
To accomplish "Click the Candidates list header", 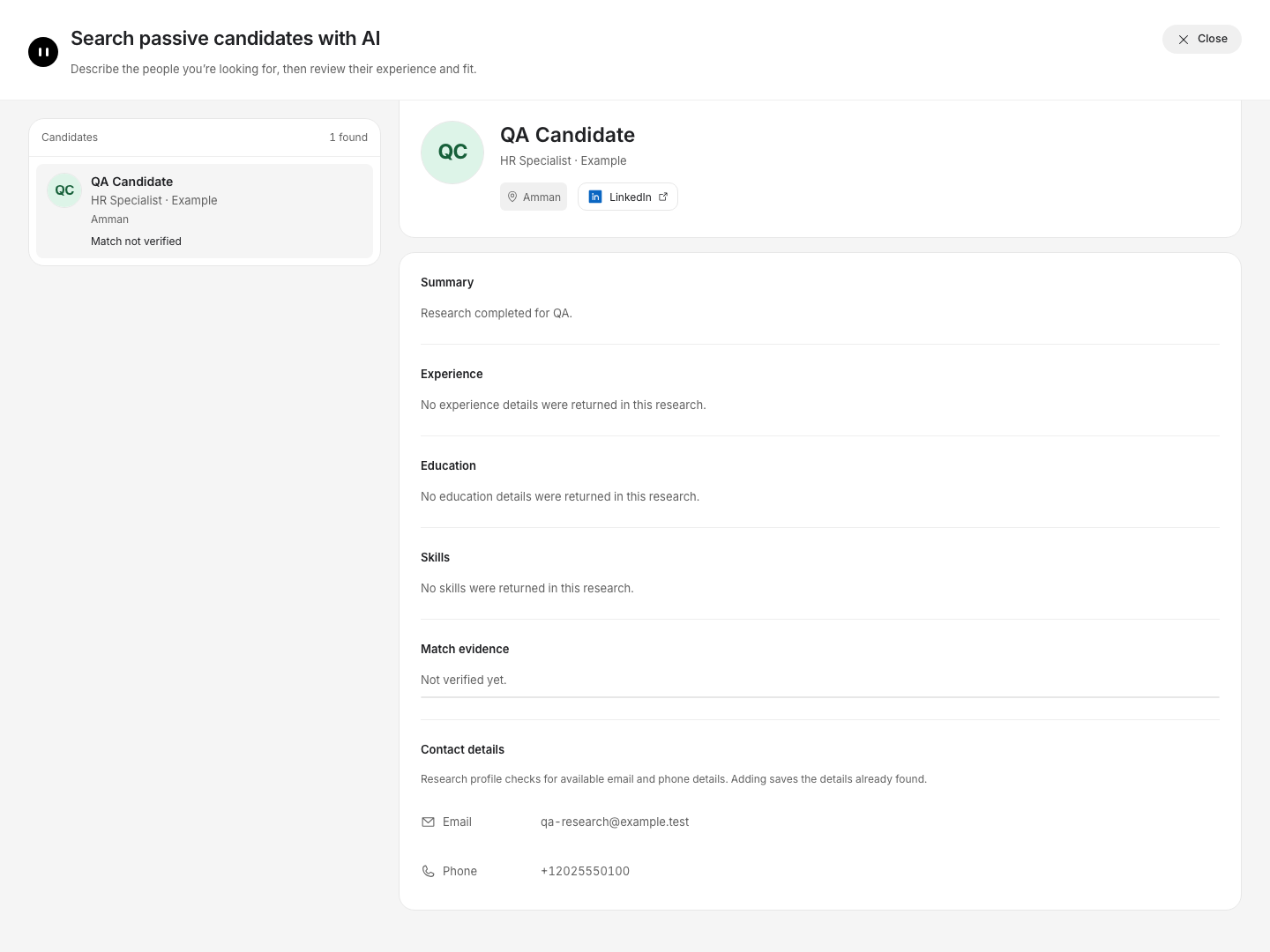I will pos(70,138).
